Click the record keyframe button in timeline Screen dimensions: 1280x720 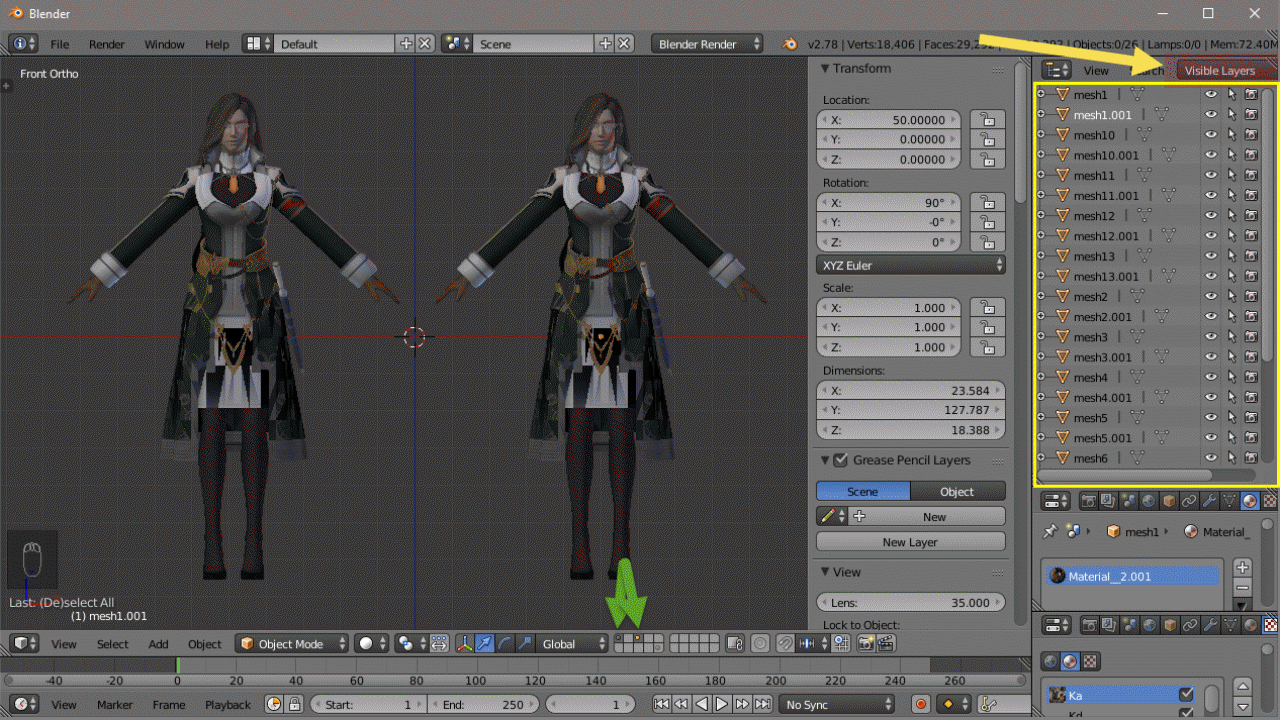coord(921,705)
